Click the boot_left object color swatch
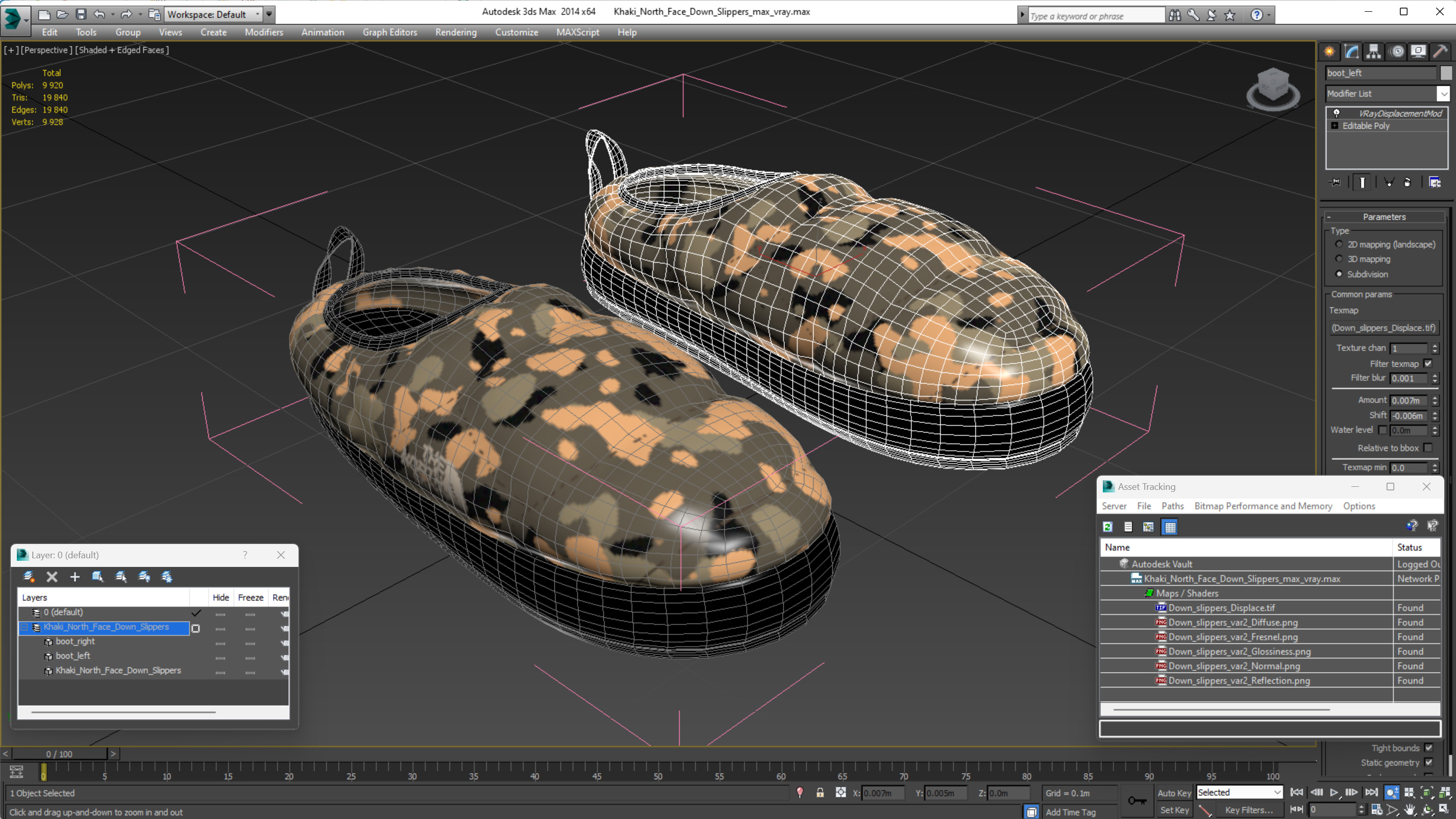The height and width of the screenshot is (819, 1456). pos(1445,73)
